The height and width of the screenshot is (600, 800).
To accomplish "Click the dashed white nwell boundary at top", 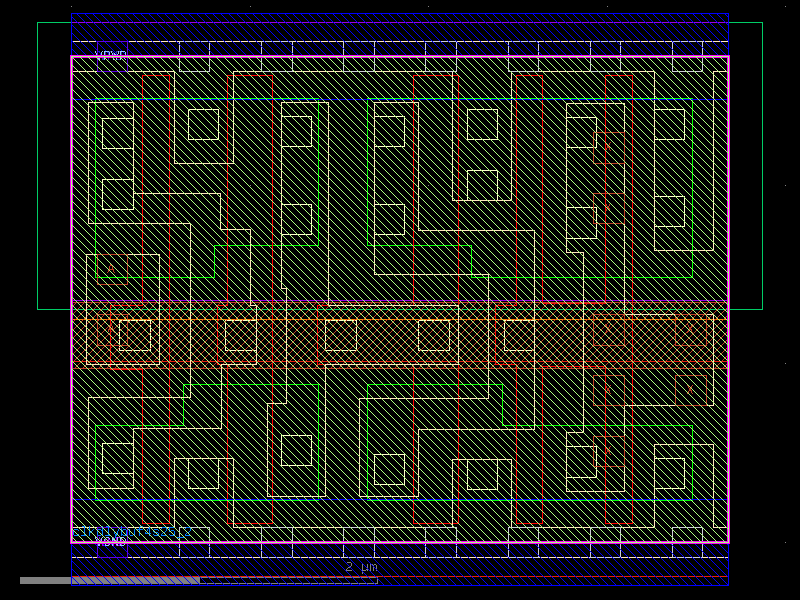I will [x=300, y=40].
